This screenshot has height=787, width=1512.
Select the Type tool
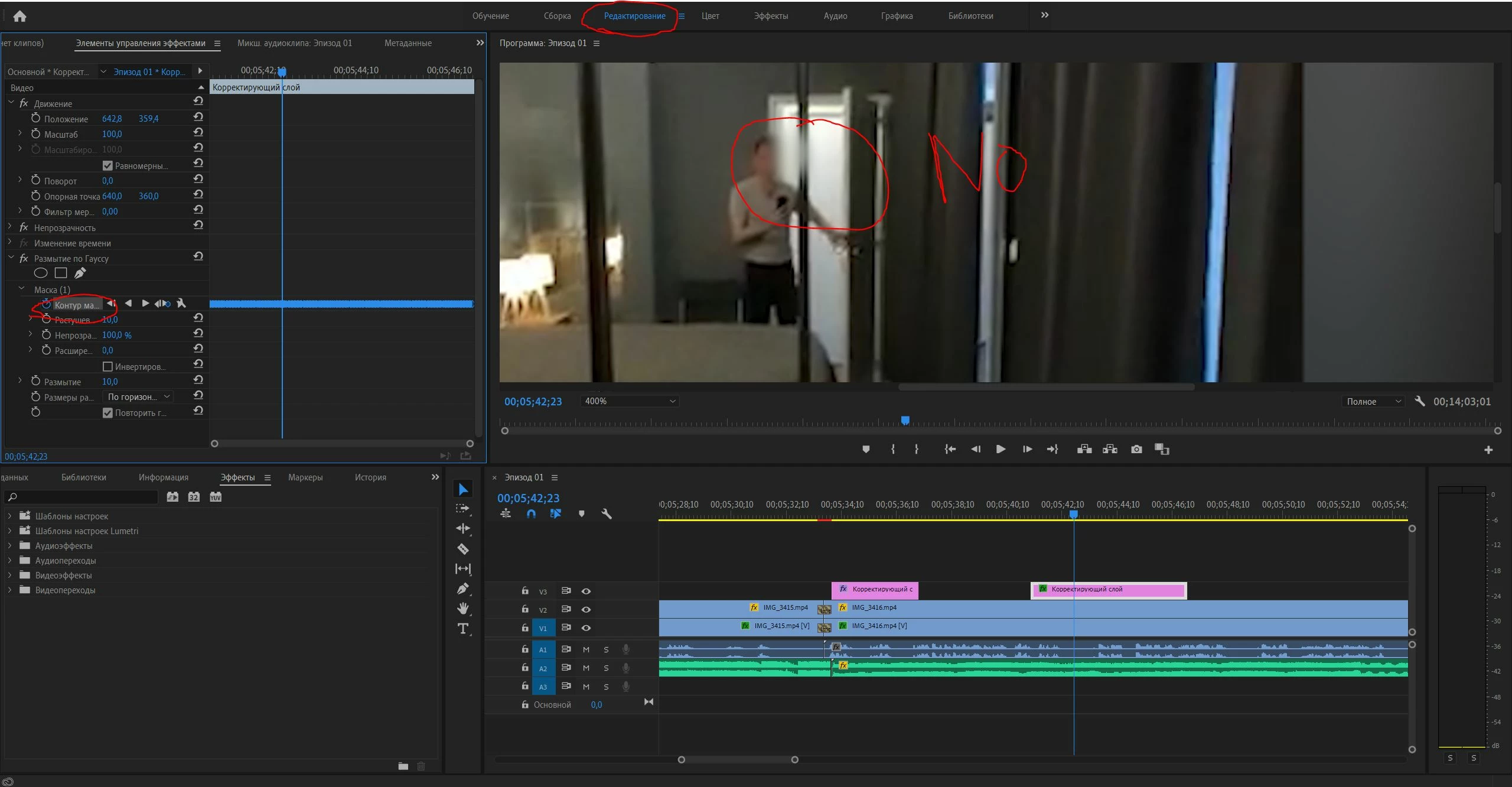pyautogui.click(x=463, y=629)
